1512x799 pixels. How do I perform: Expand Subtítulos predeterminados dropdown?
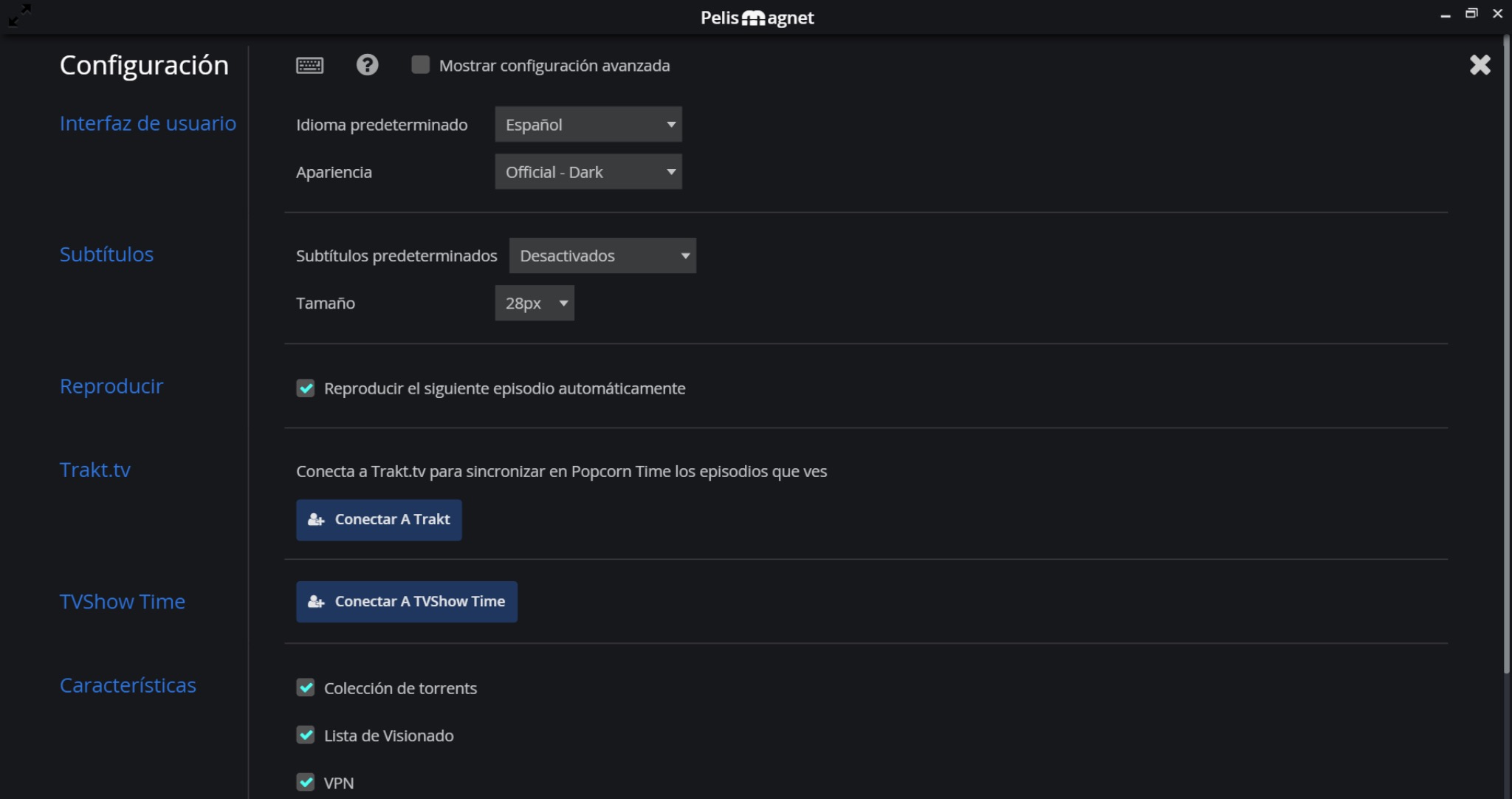(x=602, y=256)
